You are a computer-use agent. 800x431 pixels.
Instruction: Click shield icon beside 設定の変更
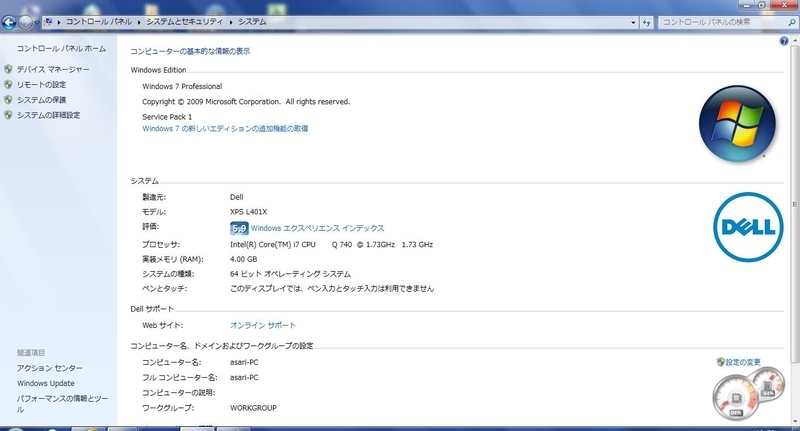(x=720, y=362)
